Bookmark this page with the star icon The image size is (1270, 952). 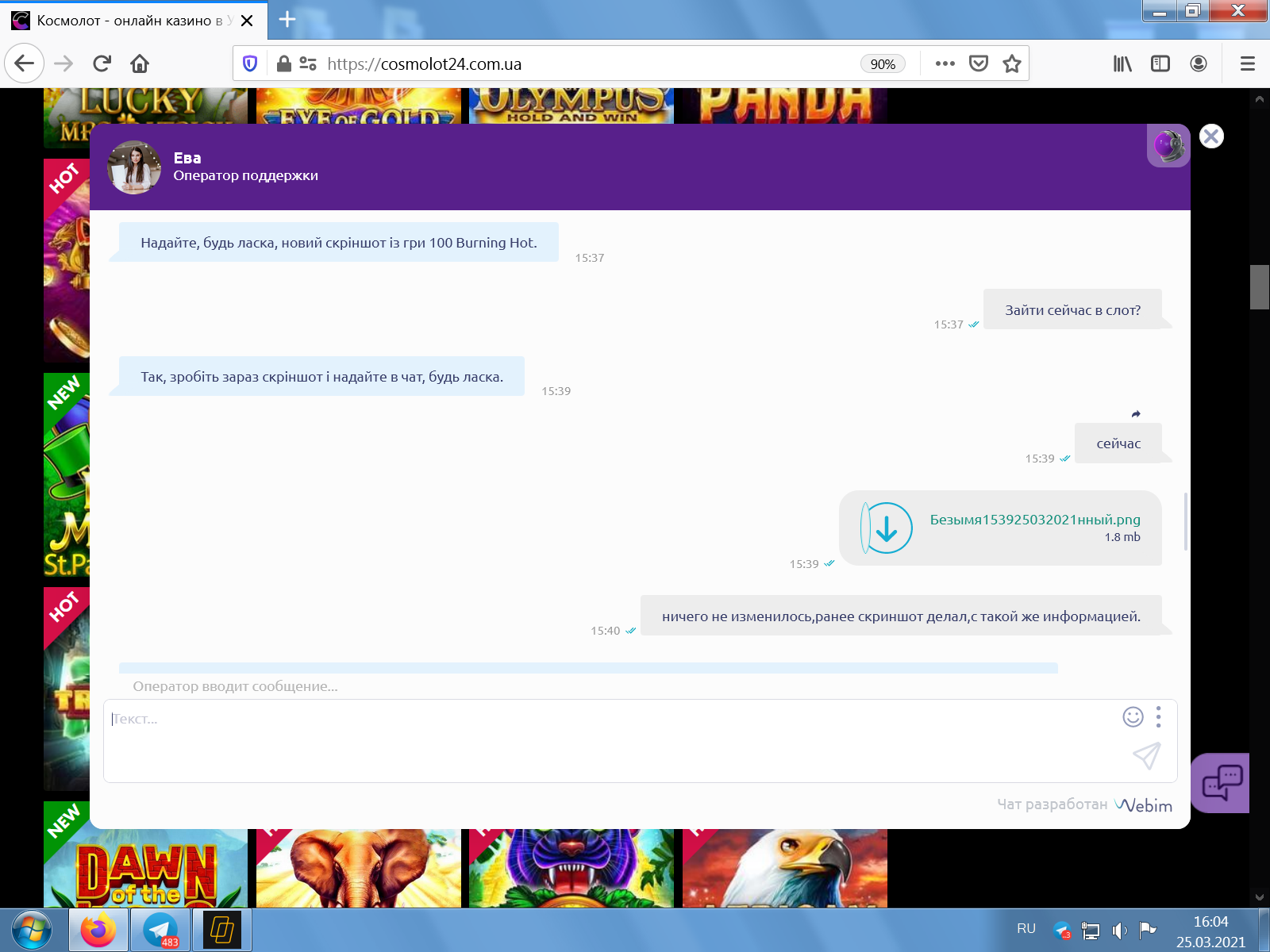tap(1011, 63)
